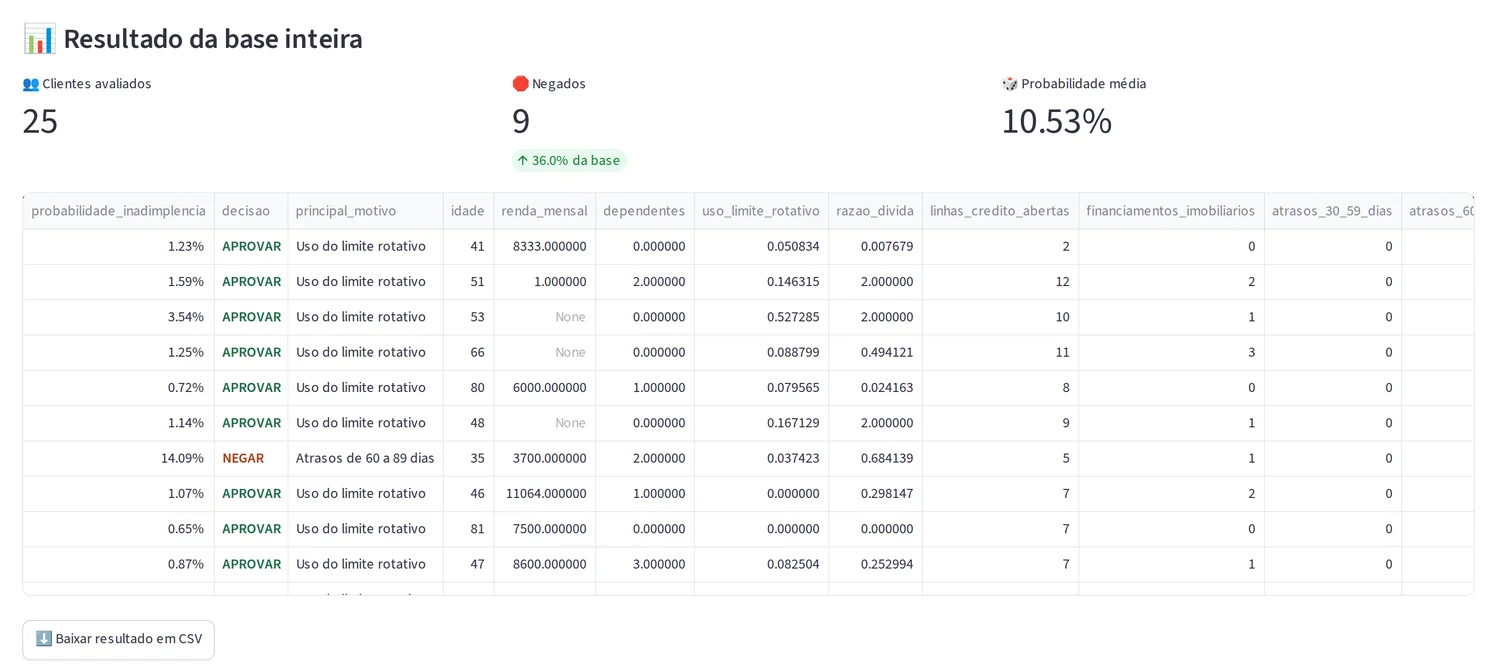Click the age 80 cell
Image resolution: width=1500 pixels, height=671 pixels.
coord(468,387)
